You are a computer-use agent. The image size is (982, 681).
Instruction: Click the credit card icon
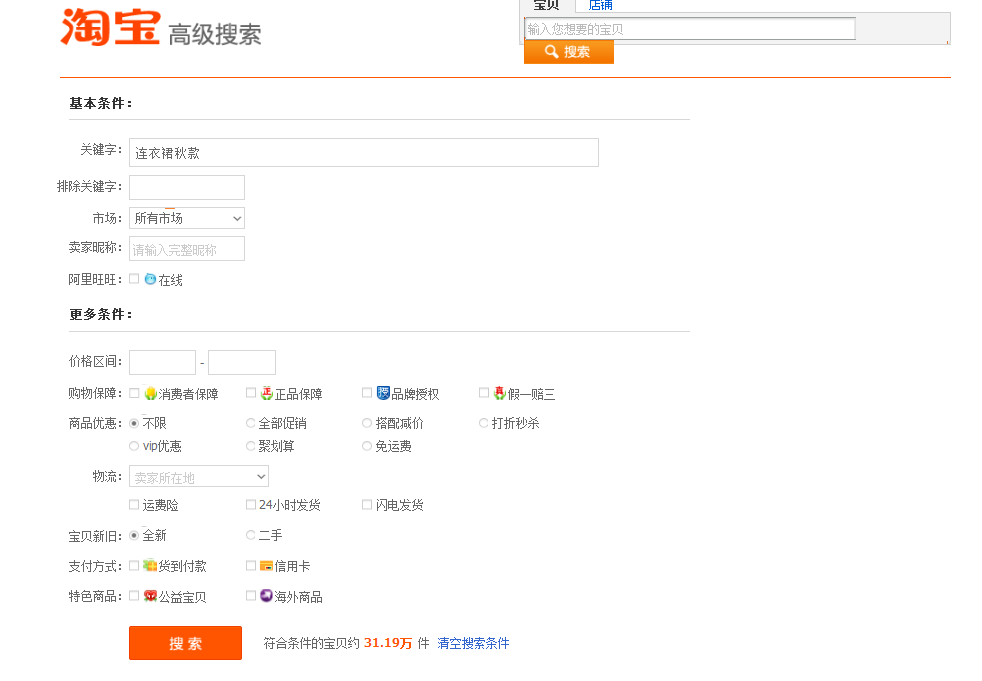[267, 565]
